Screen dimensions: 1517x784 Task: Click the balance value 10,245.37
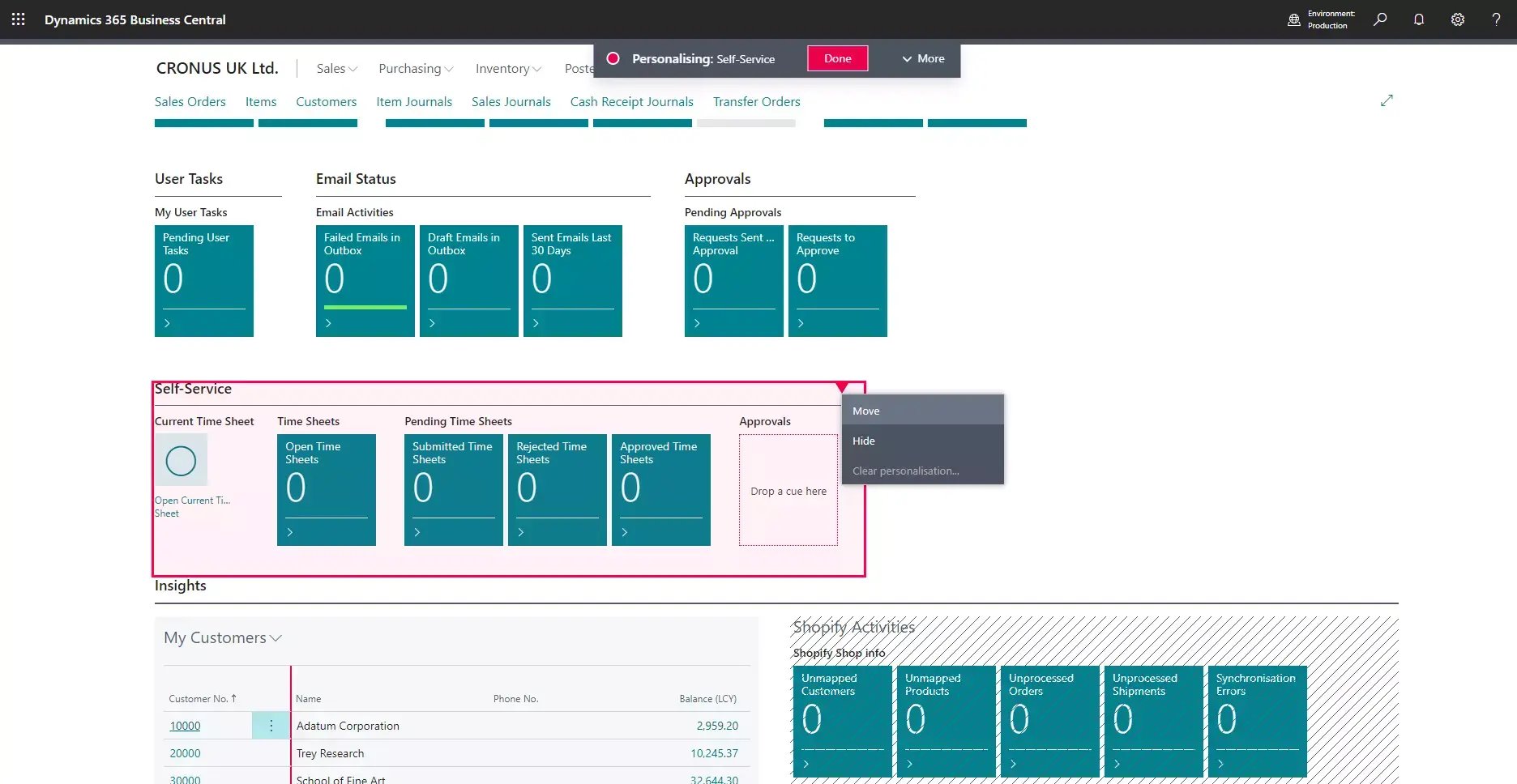pos(714,753)
